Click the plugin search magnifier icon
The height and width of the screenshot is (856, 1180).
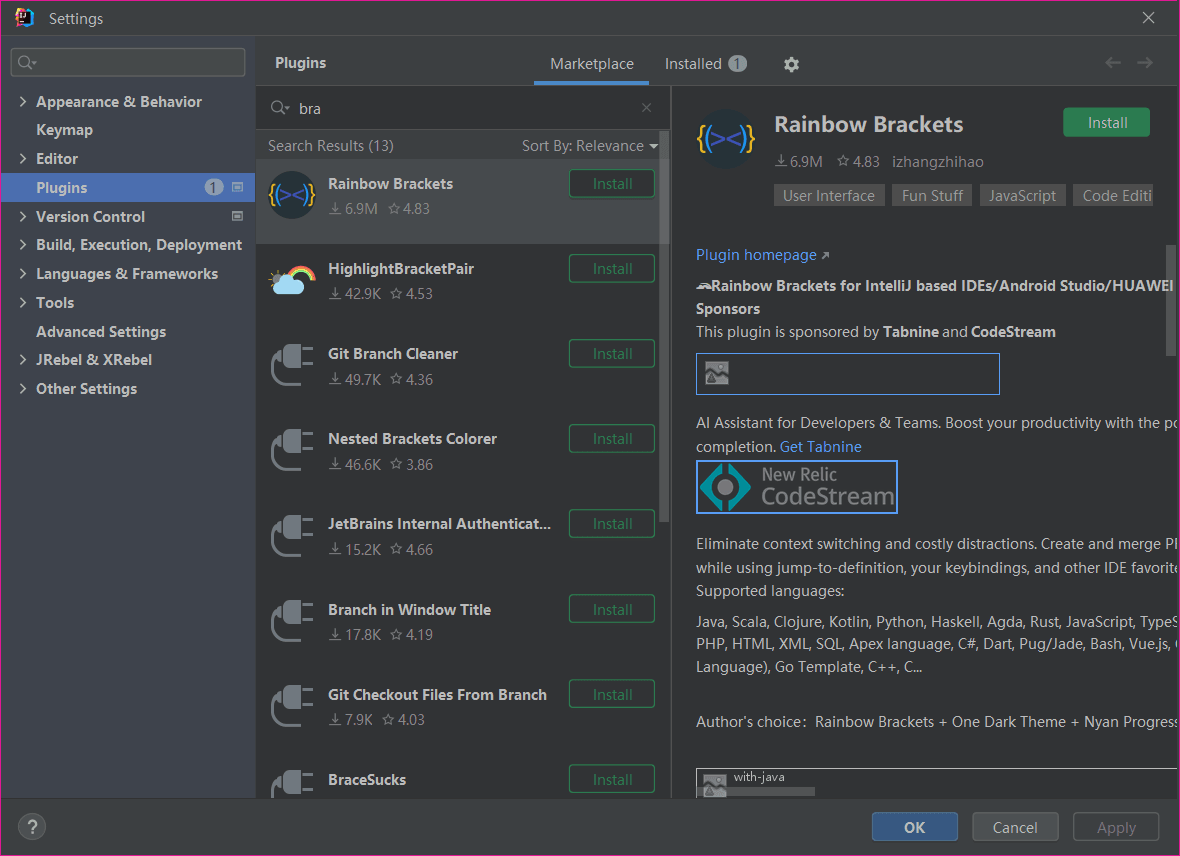(279, 108)
